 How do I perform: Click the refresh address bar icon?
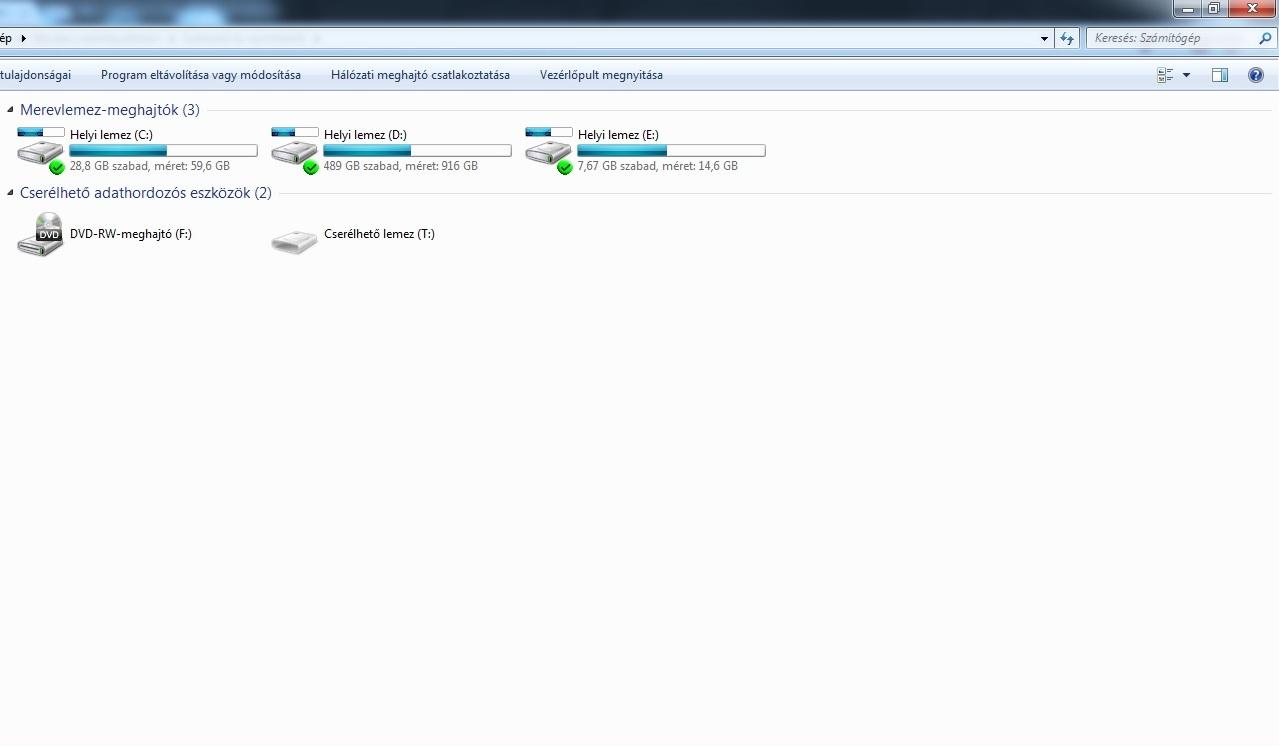[1067, 38]
